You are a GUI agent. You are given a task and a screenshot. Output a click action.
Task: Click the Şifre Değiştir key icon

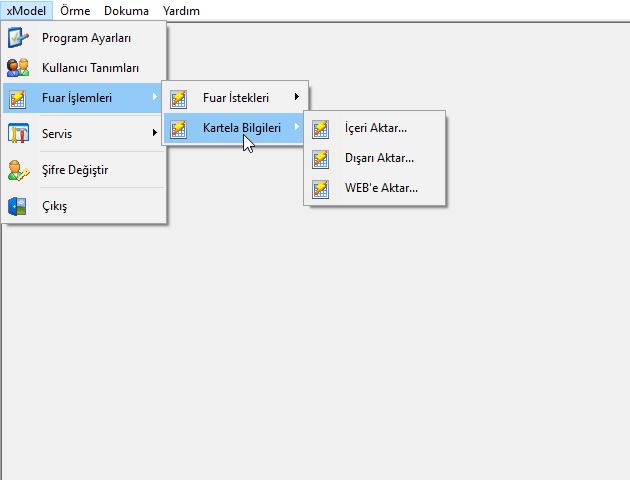click(19, 170)
